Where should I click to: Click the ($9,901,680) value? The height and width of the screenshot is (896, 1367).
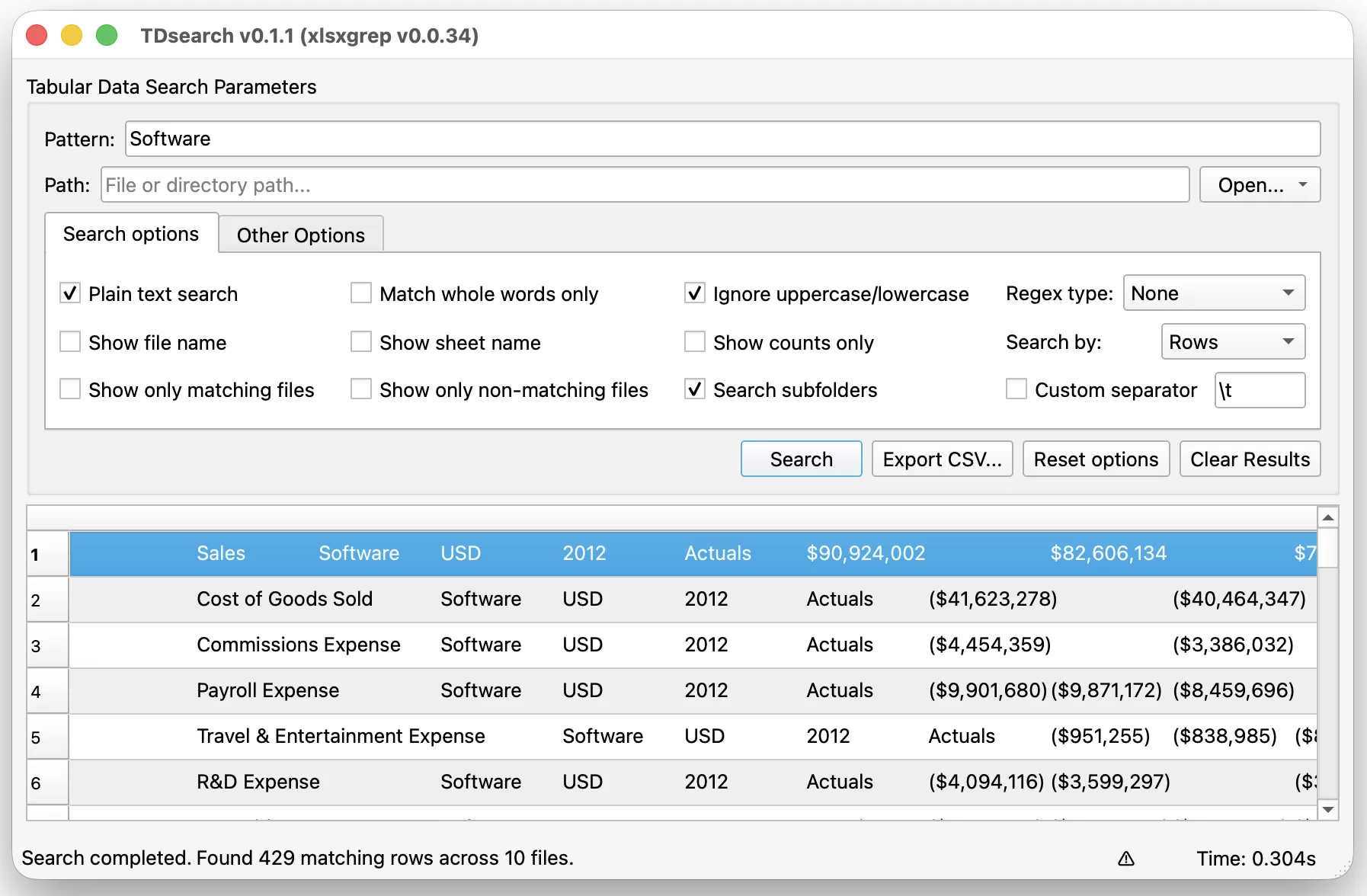coord(988,690)
